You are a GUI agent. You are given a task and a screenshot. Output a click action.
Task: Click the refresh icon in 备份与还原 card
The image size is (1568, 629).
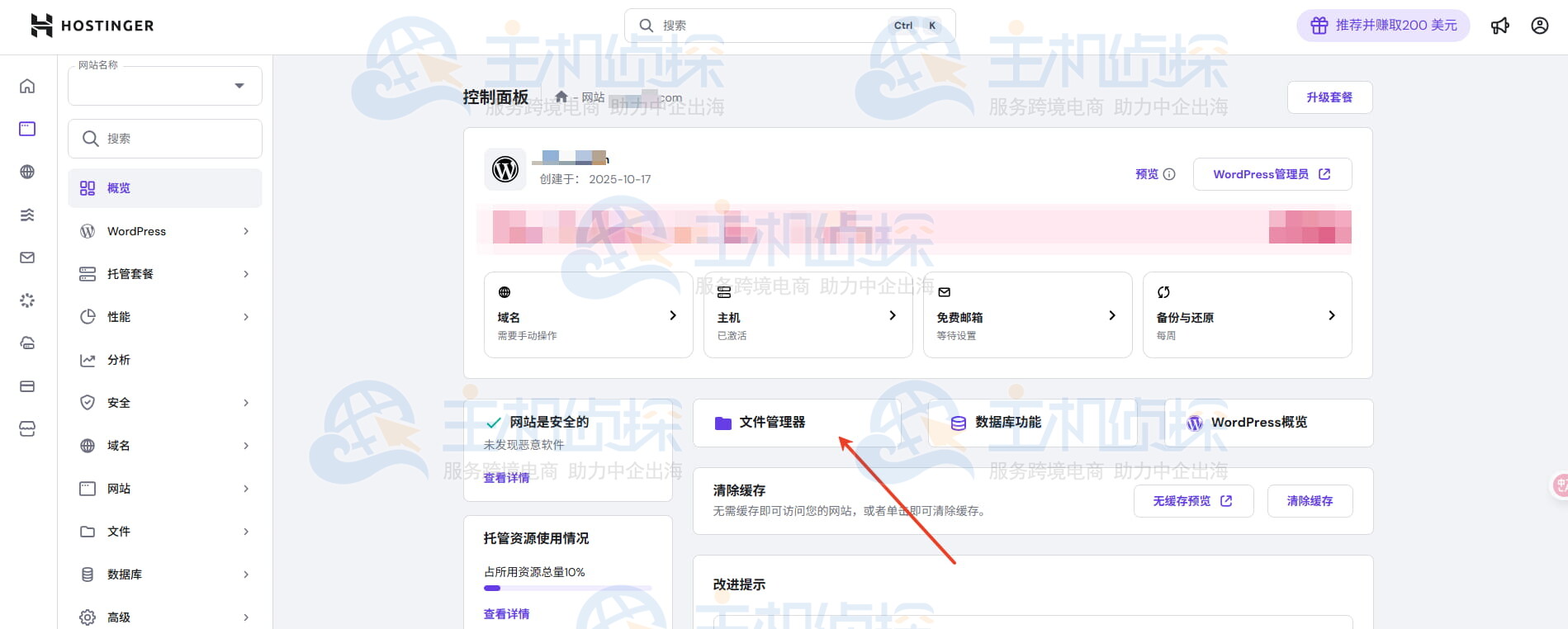click(1163, 292)
